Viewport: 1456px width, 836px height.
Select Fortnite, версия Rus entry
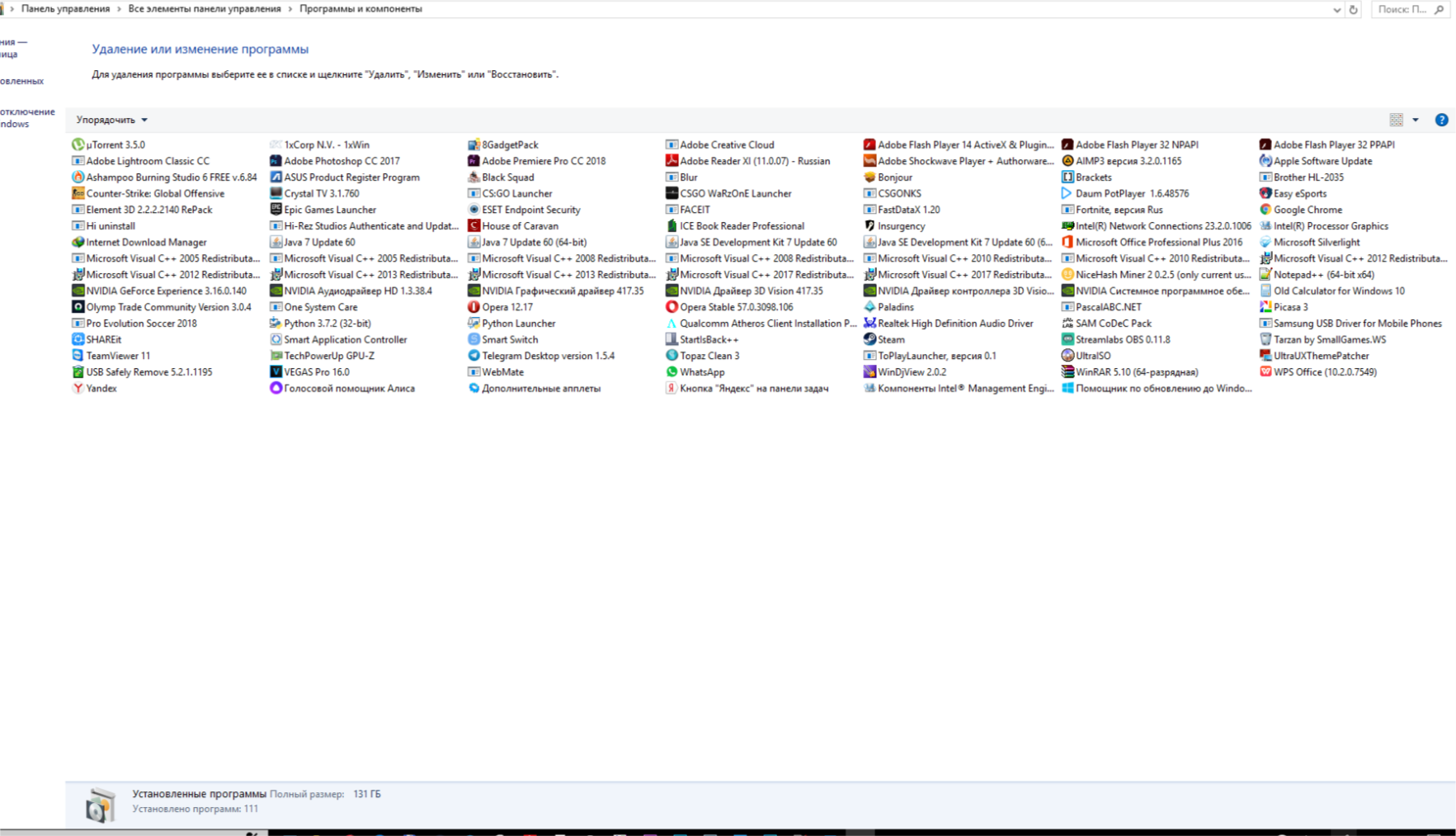[x=1113, y=210]
